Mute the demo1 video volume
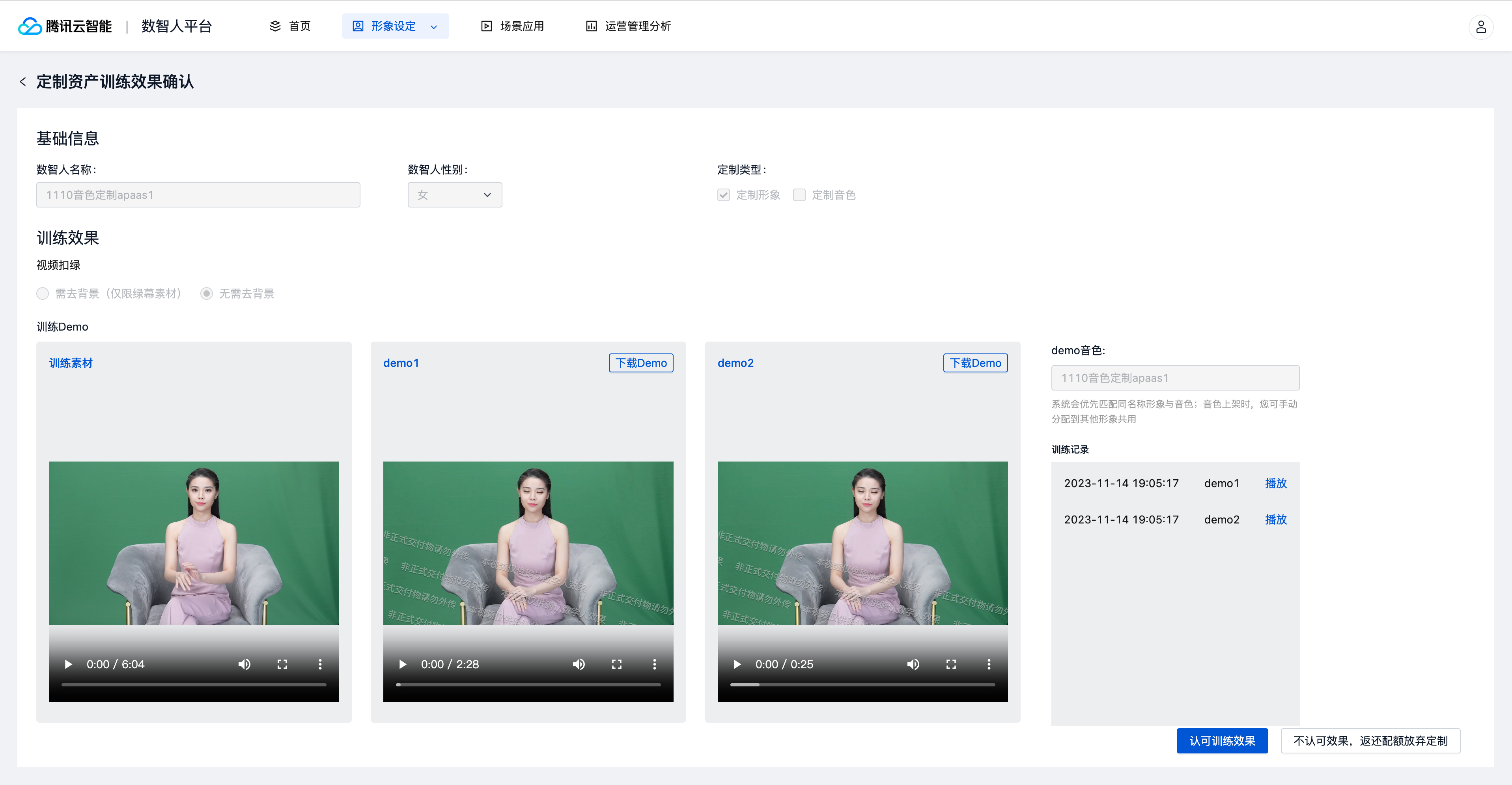1512x785 pixels. [x=578, y=664]
